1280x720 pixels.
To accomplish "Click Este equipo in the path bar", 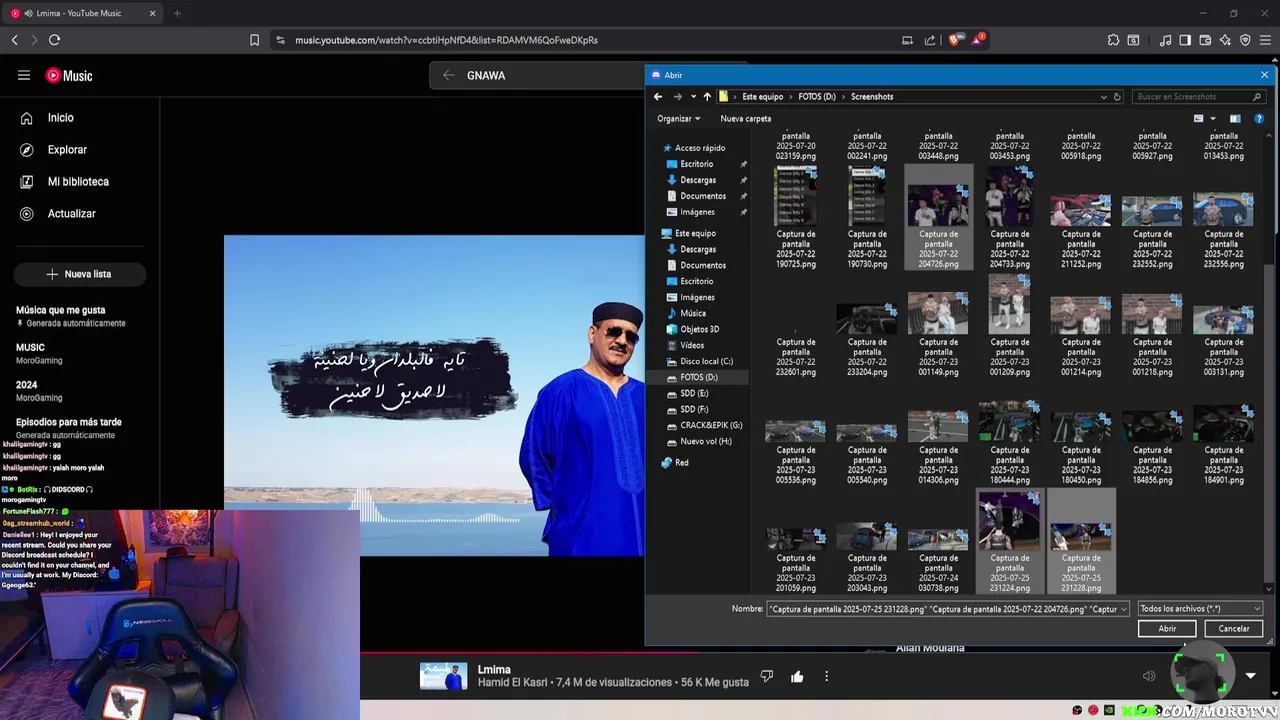I will point(763,97).
